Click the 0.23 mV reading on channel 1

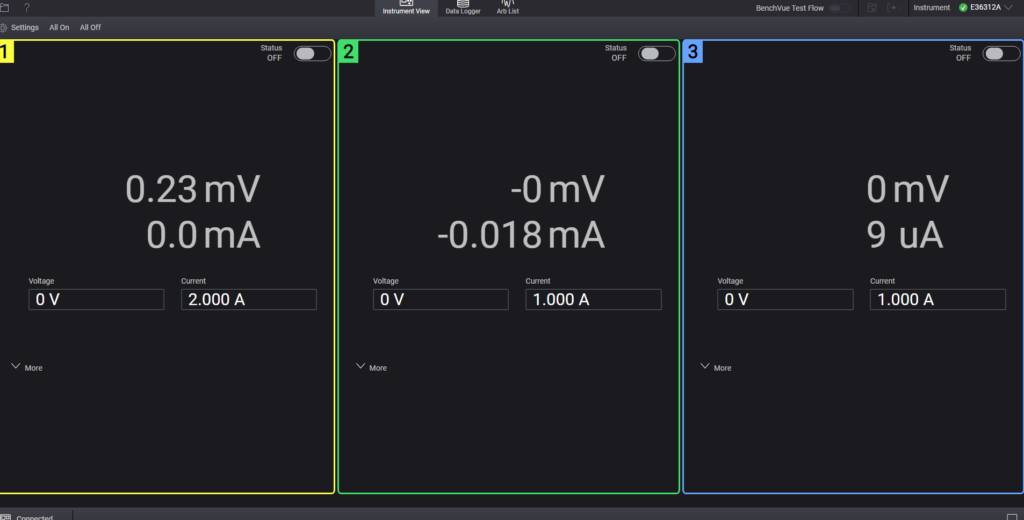click(193, 189)
